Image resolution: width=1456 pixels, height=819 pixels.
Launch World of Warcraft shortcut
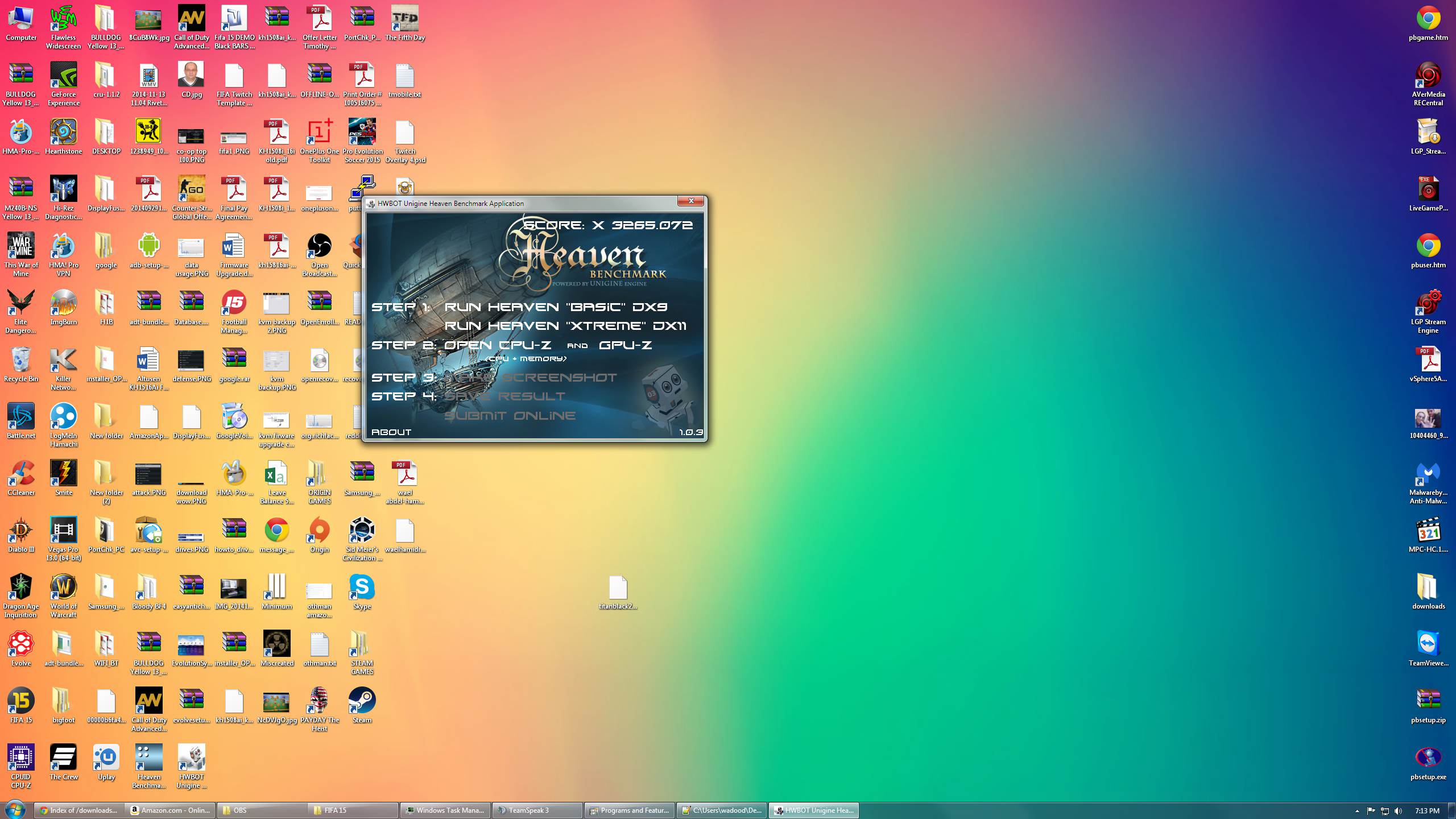coord(64,596)
